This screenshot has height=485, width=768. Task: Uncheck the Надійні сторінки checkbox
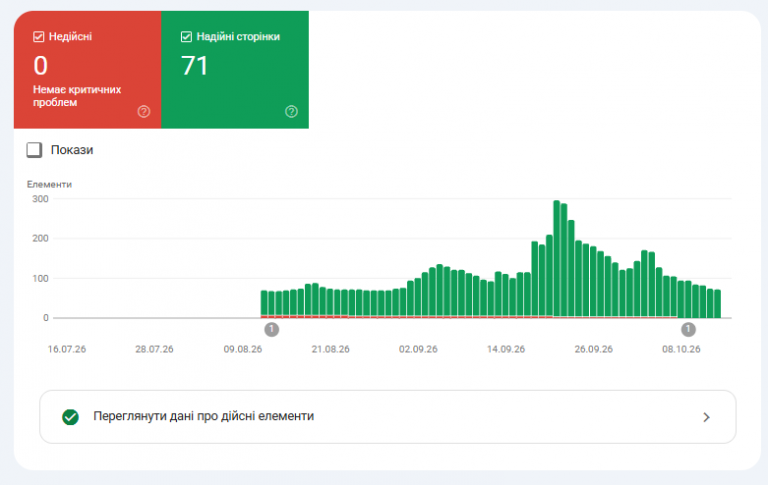186,37
